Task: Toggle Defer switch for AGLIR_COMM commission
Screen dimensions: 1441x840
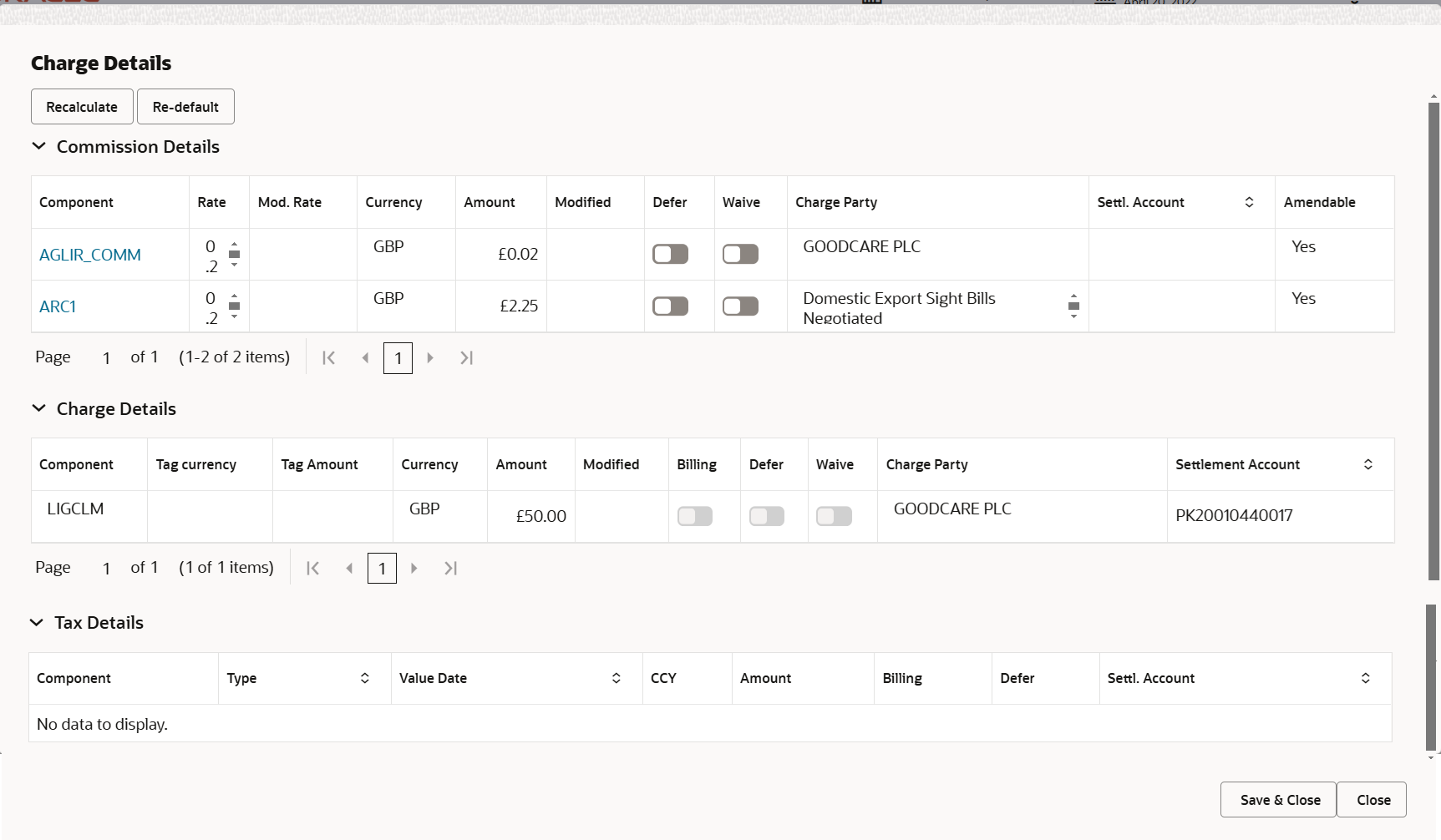Action: coord(670,254)
